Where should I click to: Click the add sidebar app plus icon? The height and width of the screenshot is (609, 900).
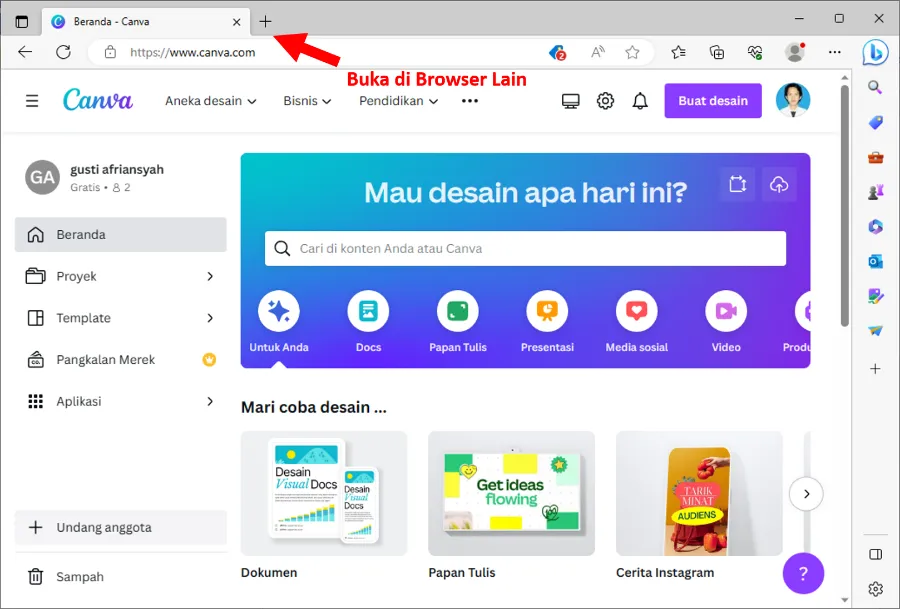[875, 368]
